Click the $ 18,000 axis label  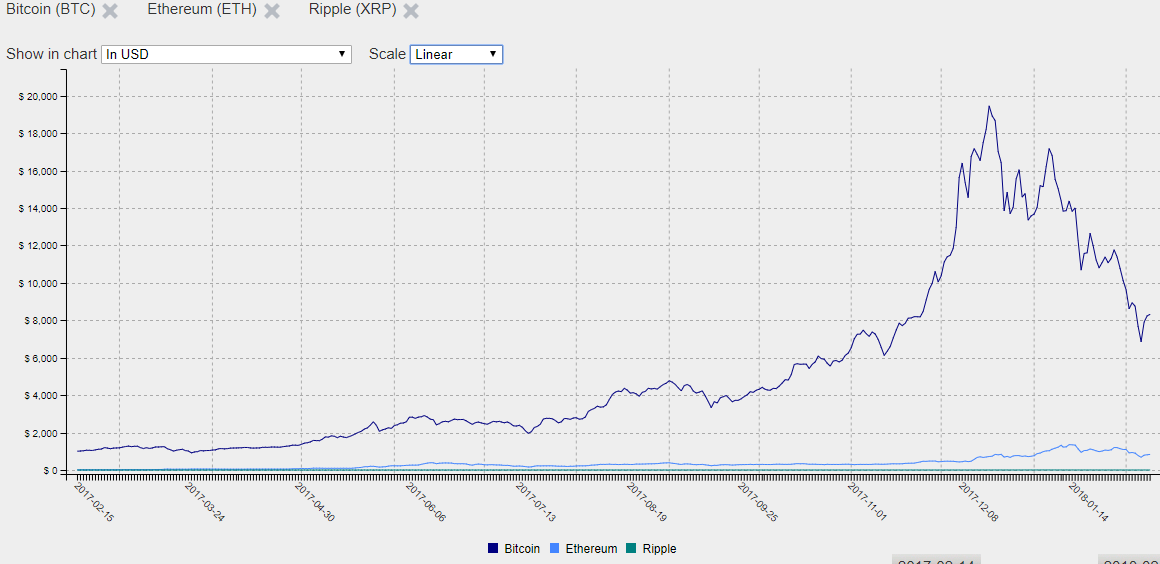pyautogui.click(x=38, y=134)
